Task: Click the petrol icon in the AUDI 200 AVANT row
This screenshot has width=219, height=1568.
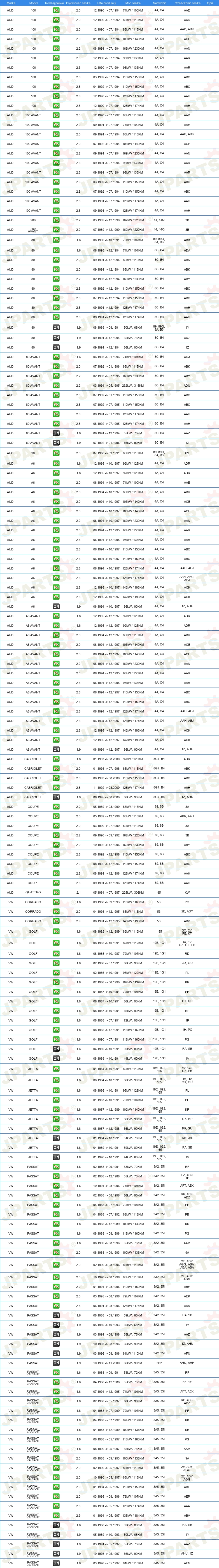Action: pos(56,229)
